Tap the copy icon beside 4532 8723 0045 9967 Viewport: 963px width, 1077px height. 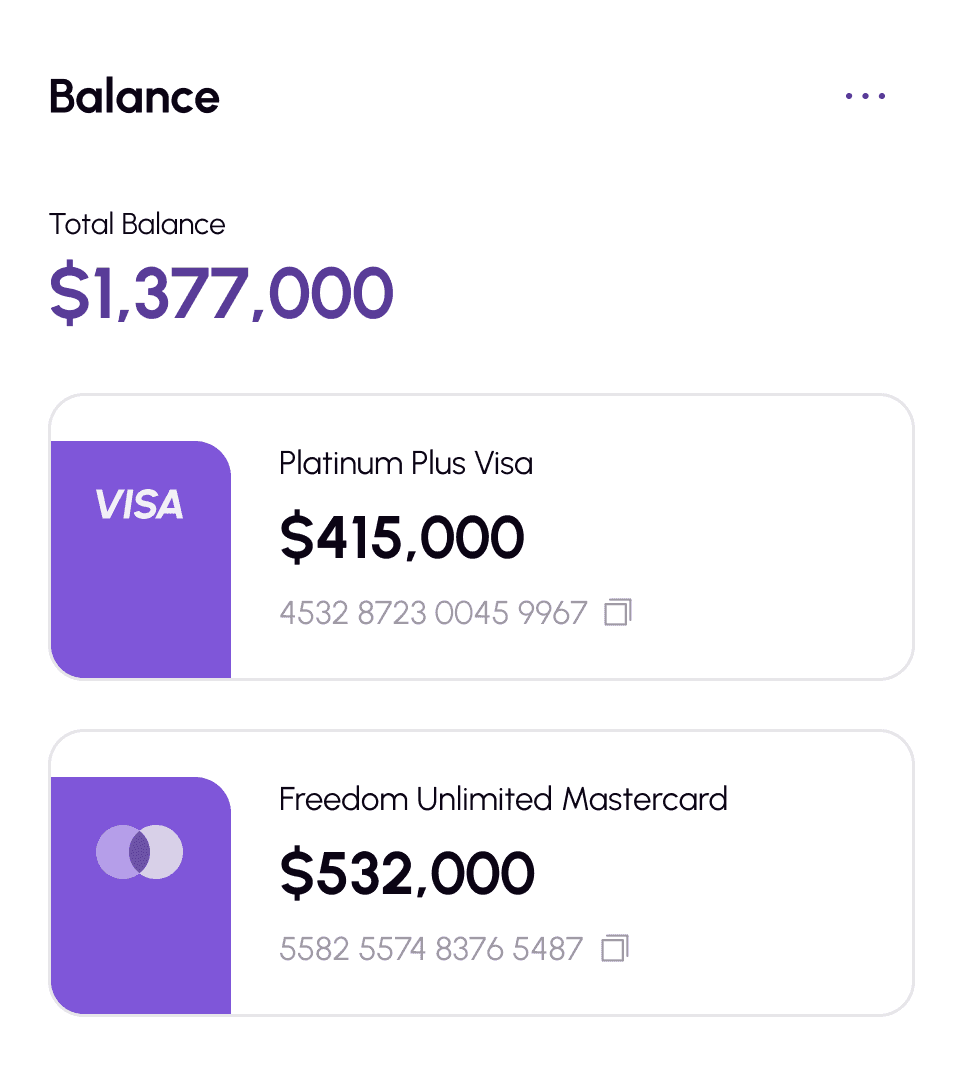pyautogui.click(x=617, y=613)
